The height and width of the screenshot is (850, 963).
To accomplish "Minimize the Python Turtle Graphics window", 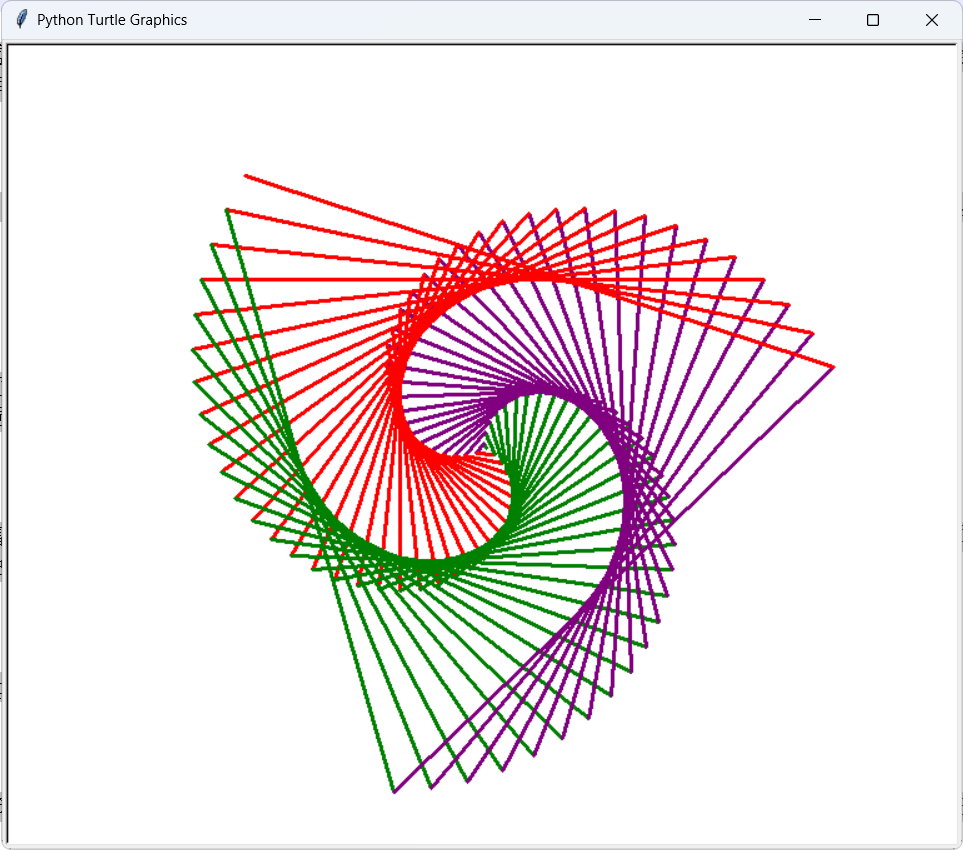I will (815, 20).
